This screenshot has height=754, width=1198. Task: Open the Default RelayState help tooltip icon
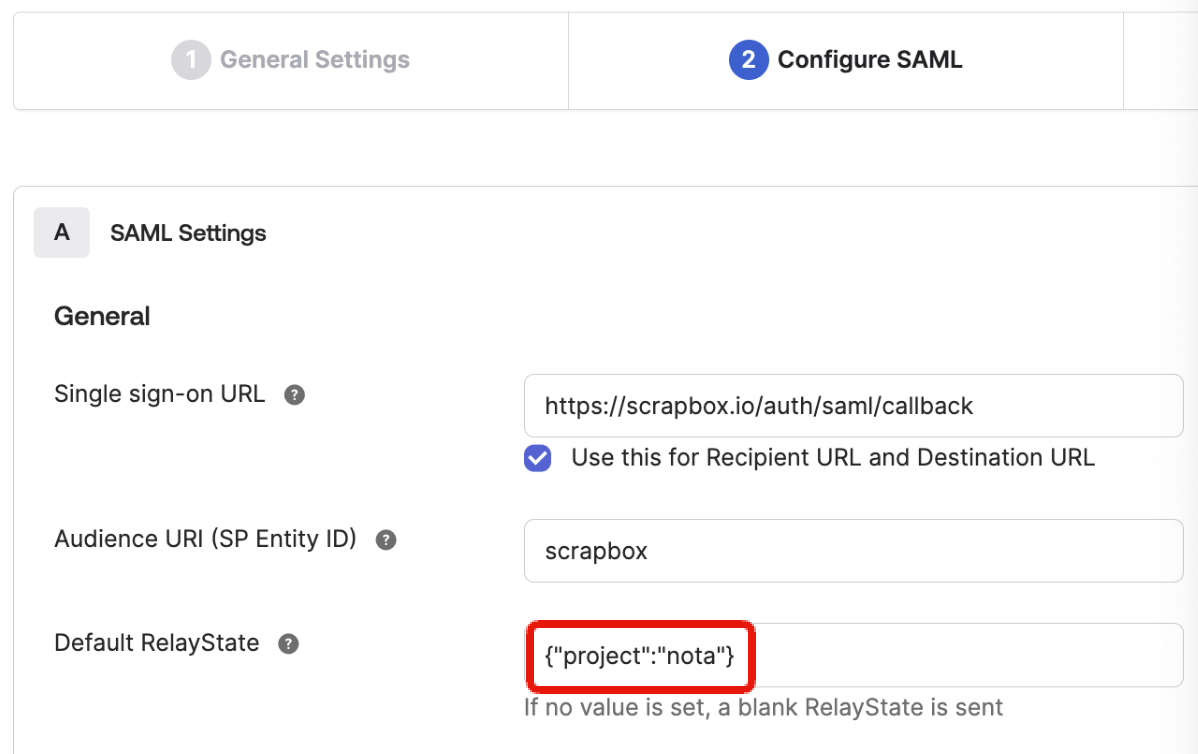click(x=288, y=644)
